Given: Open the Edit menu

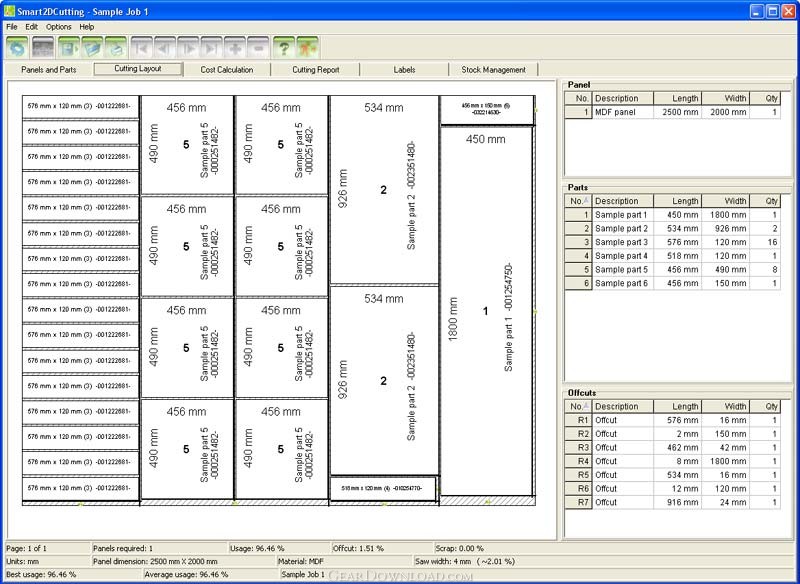Looking at the screenshot, I should pyautogui.click(x=32, y=27).
